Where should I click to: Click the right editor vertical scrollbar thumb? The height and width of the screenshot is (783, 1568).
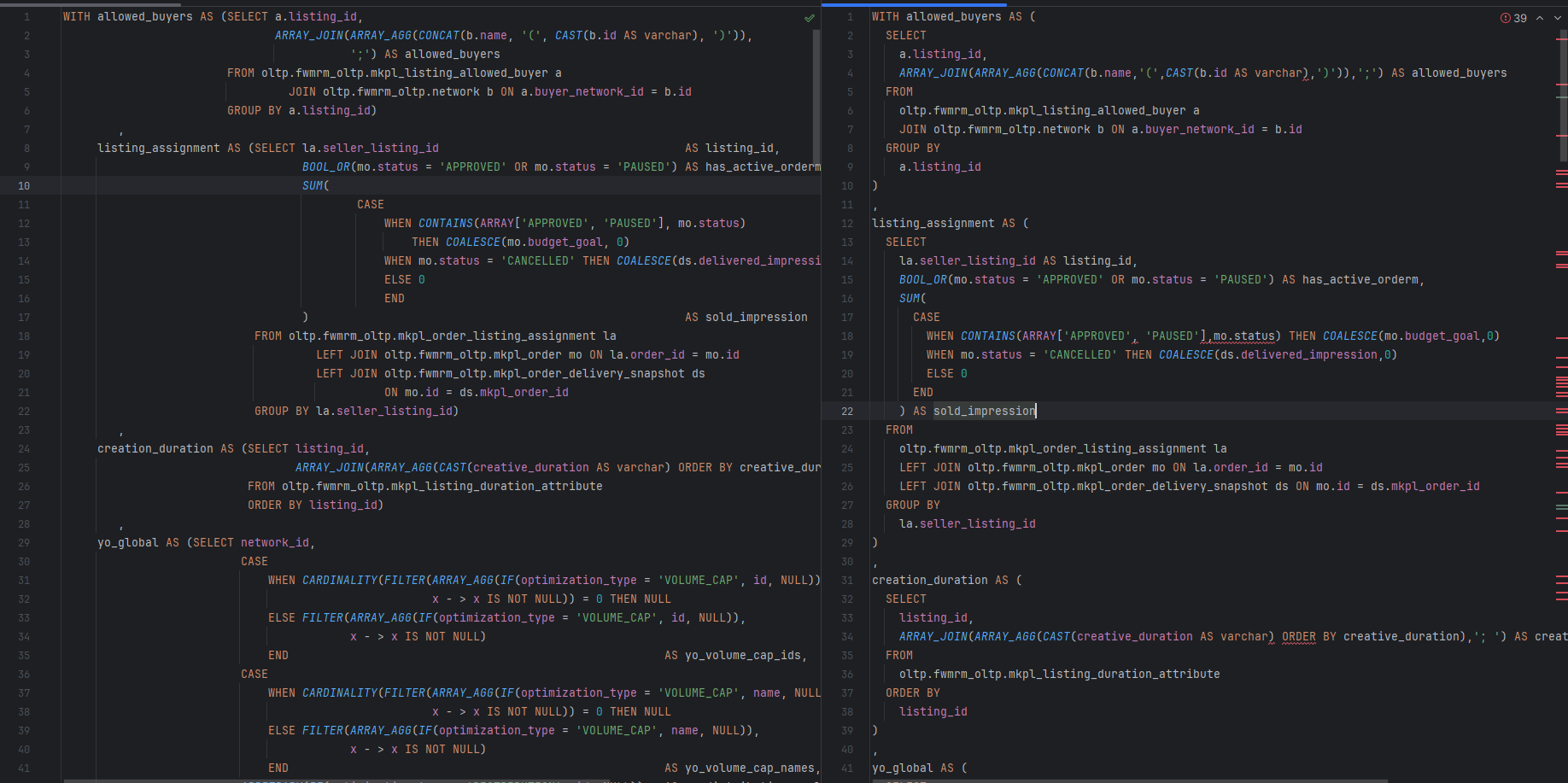point(1563,94)
